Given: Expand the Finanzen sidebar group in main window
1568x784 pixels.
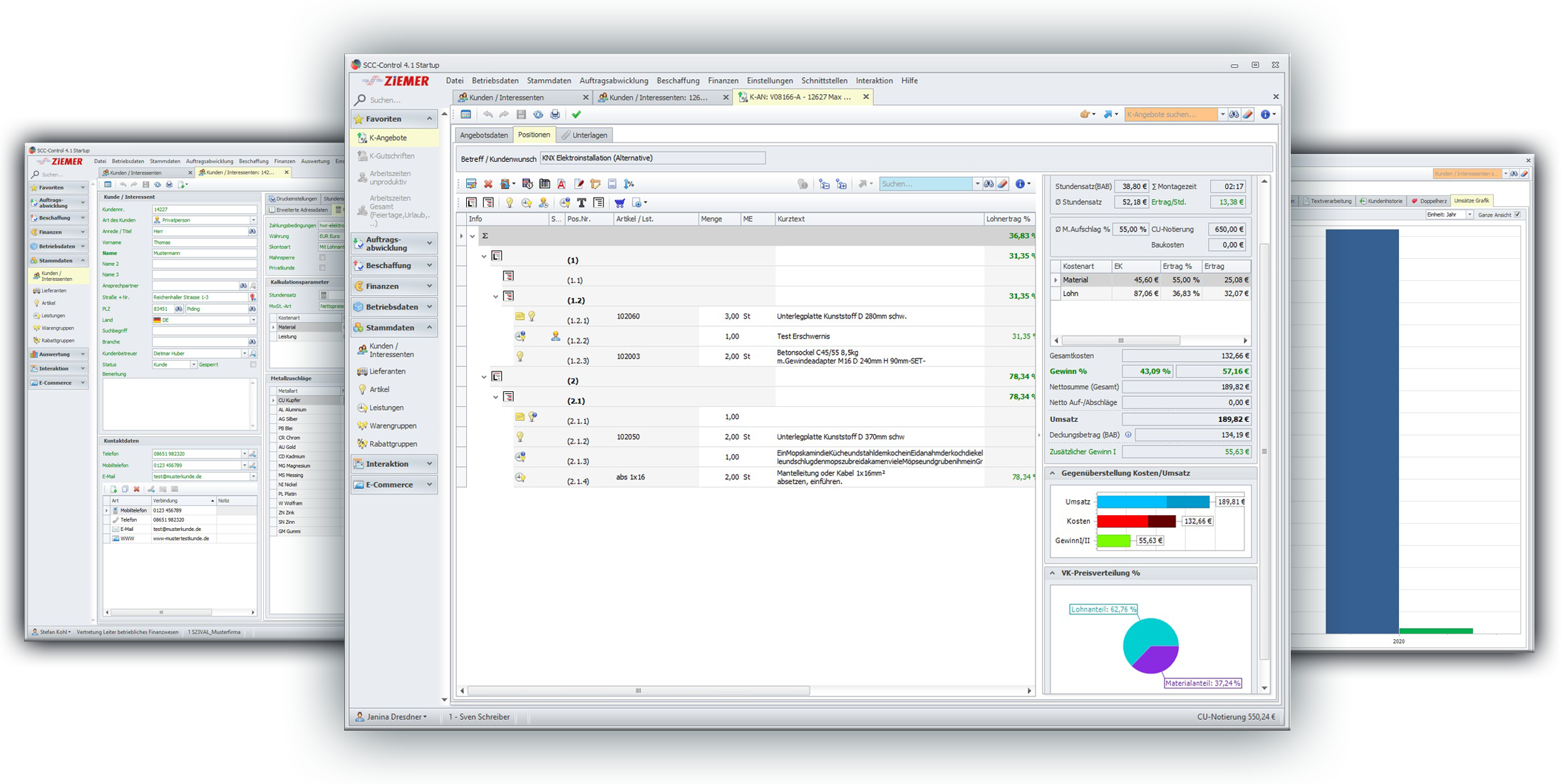Looking at the screenshot, I should [x=429, y=286].
